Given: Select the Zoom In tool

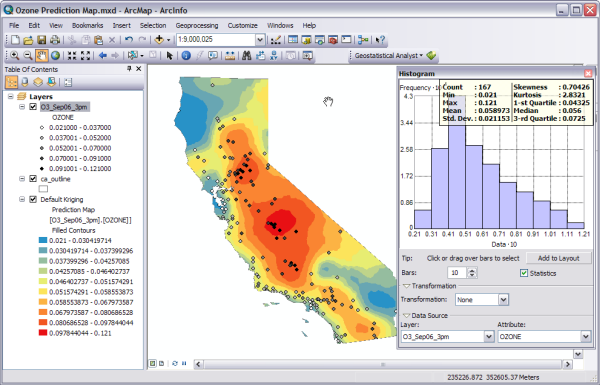Looking at the screenshot, I should click(x=15, y=56).
